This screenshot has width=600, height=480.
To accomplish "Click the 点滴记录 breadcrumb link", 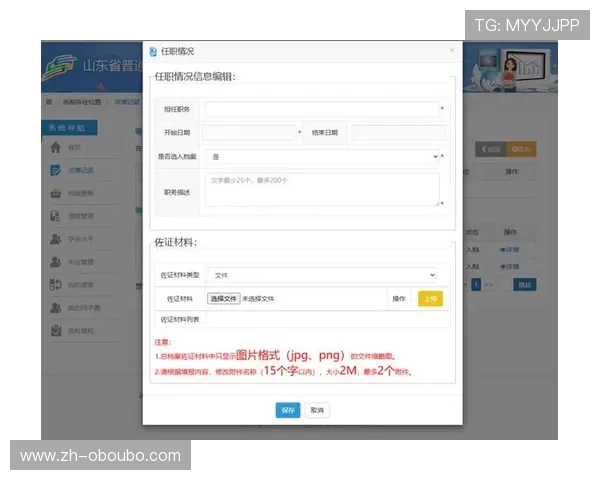I will 127,102.
